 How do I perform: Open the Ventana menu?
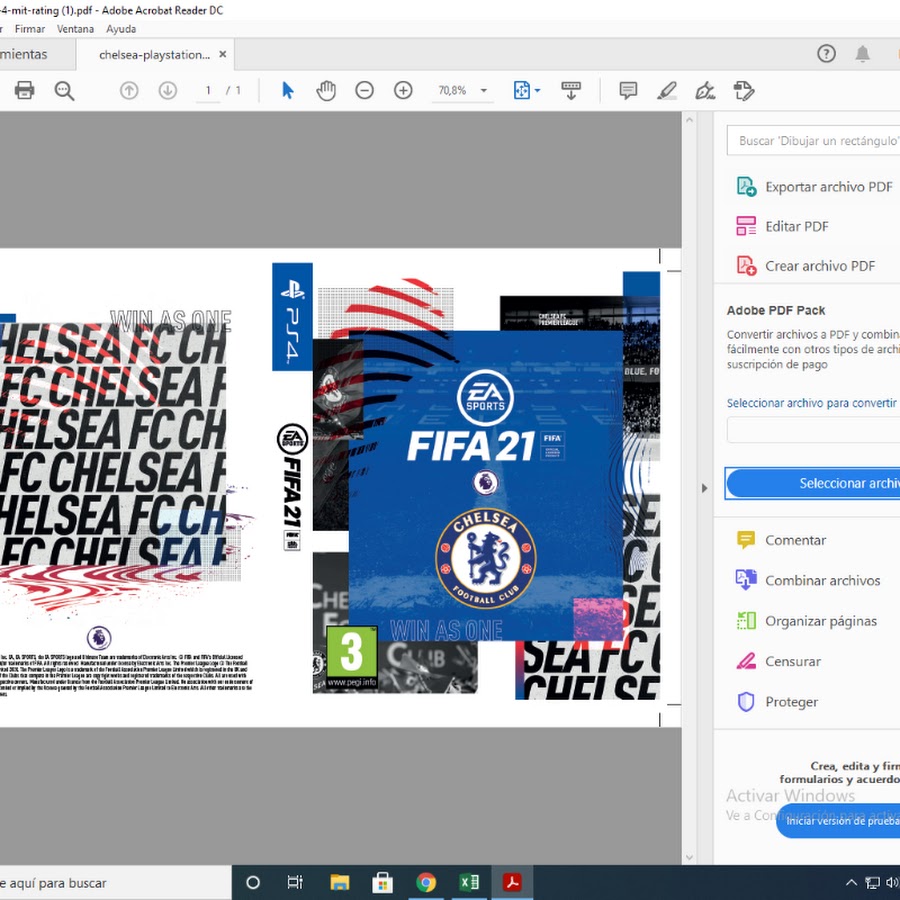(x=75, y=29)
